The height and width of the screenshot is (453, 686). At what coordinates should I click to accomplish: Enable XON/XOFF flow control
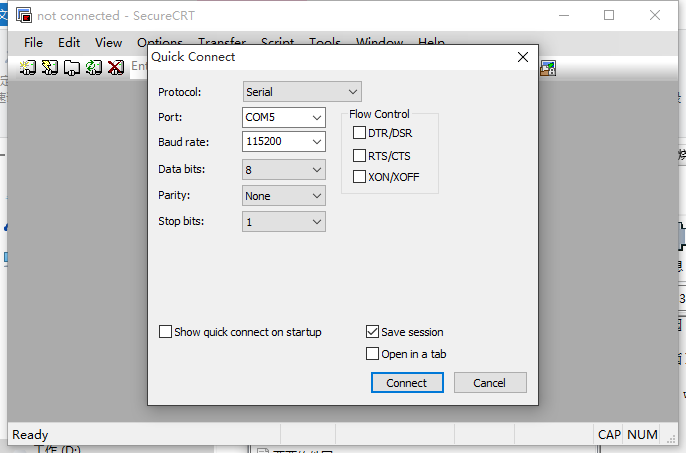(x=359, y=177)
